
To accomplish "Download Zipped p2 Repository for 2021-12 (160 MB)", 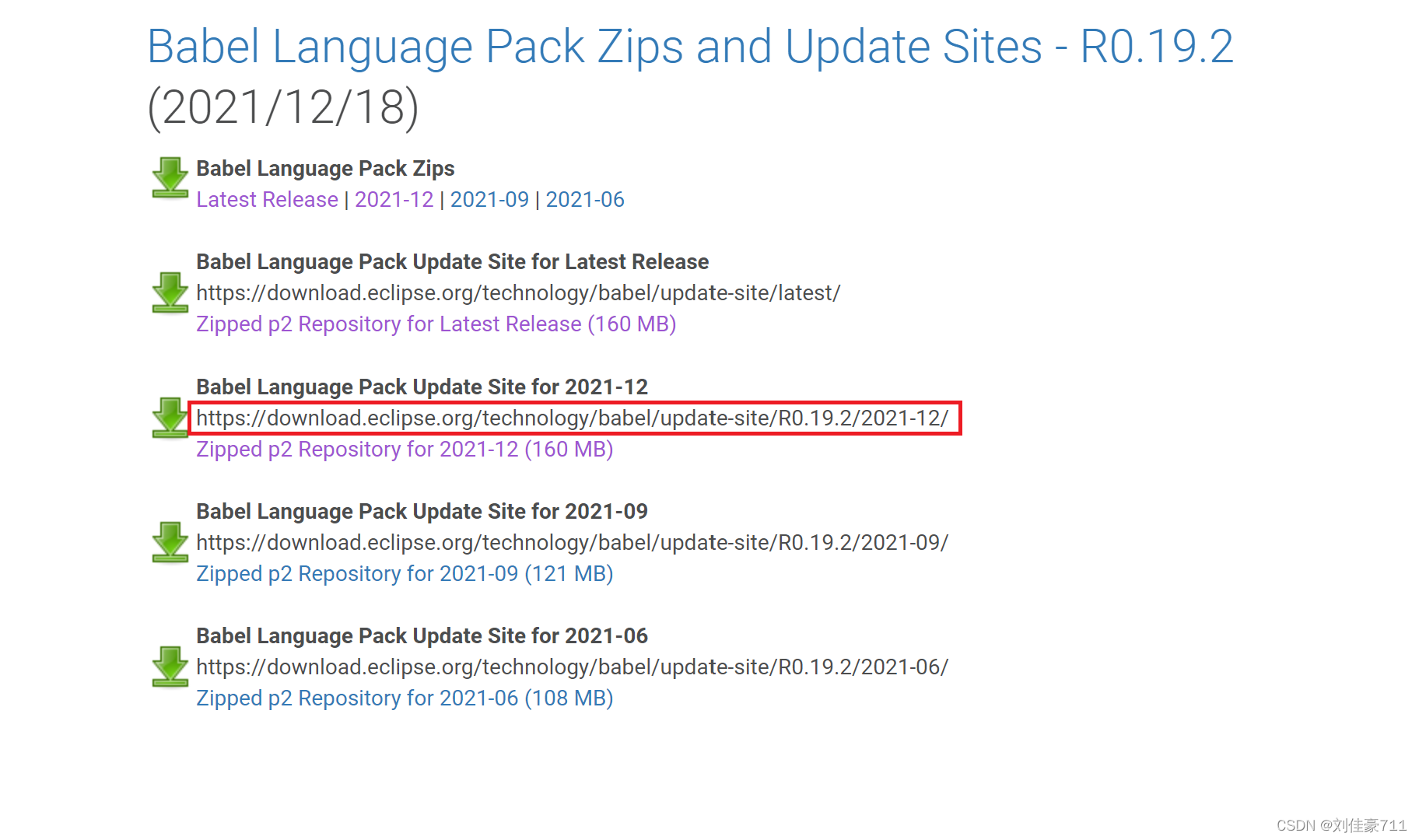I will [405, 450].
